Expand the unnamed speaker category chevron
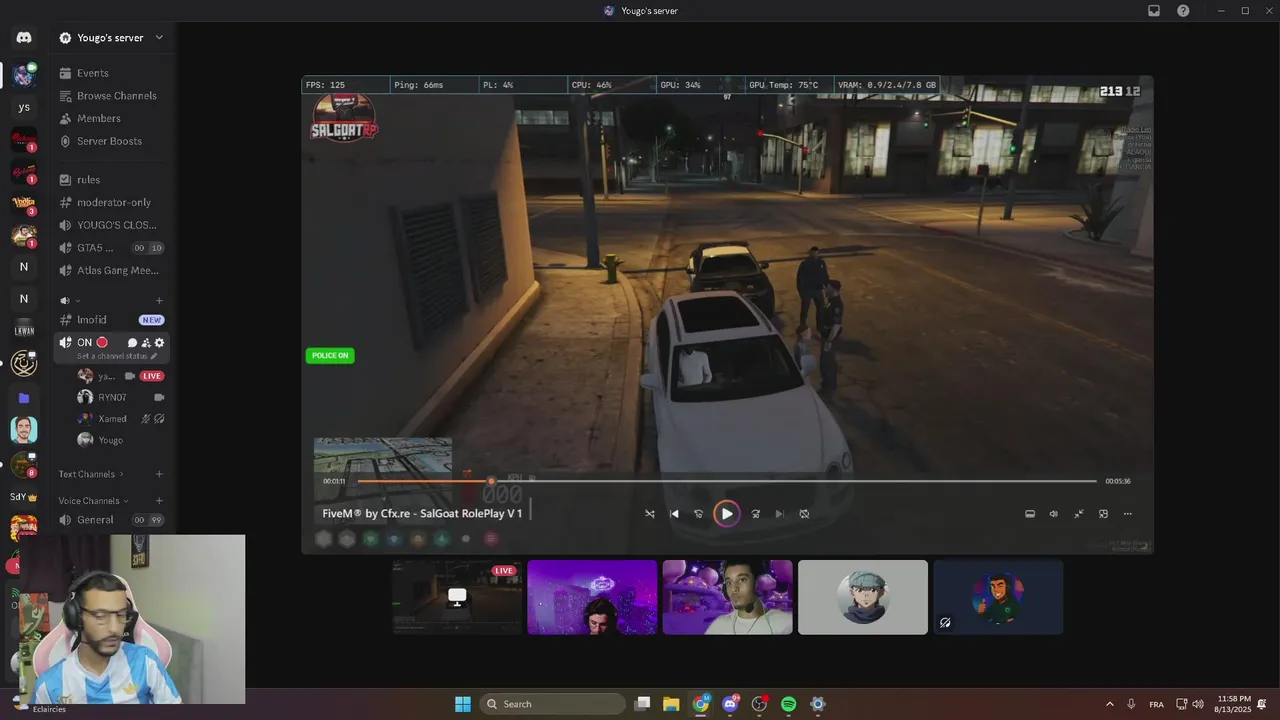 [x=78, y=301]
